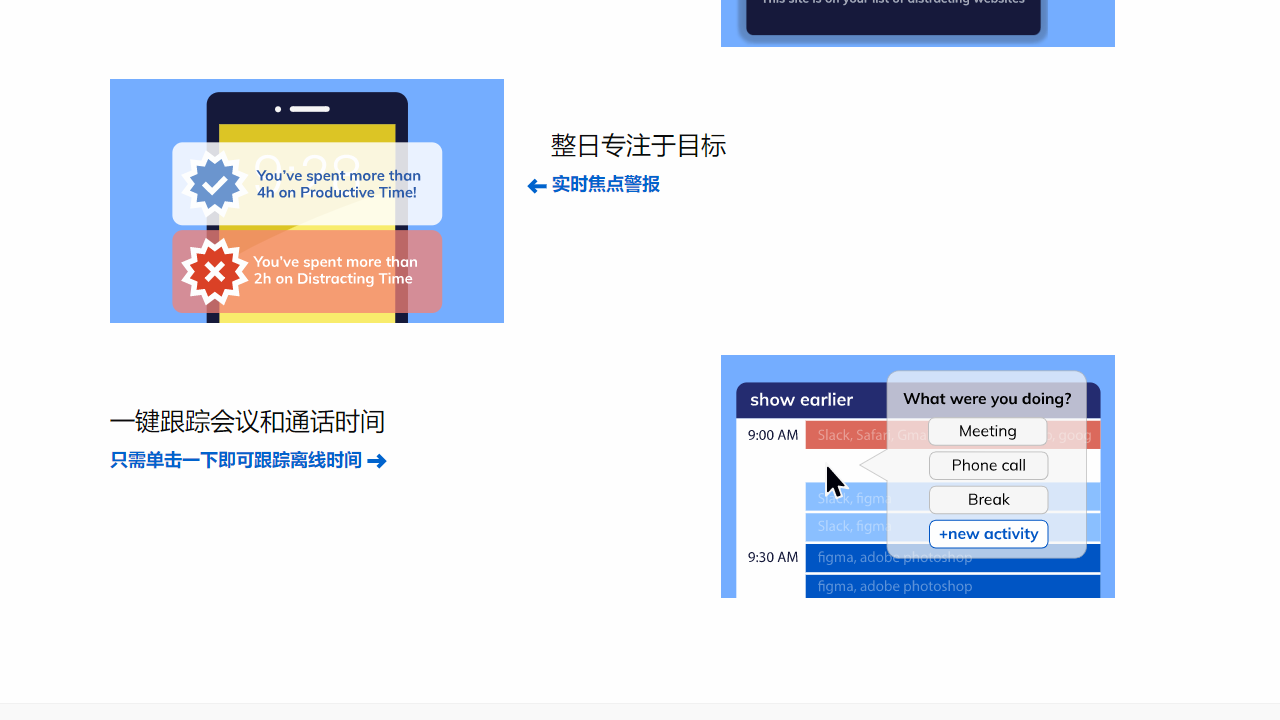1280x720 pixels.
Task: Click the red X badge icon
Action: coord(215,271)
